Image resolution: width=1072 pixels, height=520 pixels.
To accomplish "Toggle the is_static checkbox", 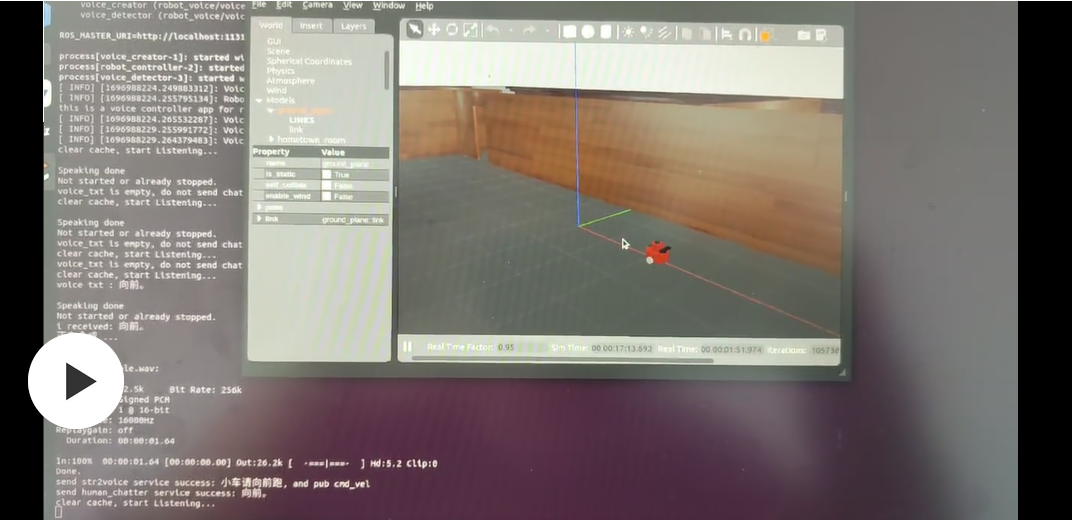I will tap(327, 174).
